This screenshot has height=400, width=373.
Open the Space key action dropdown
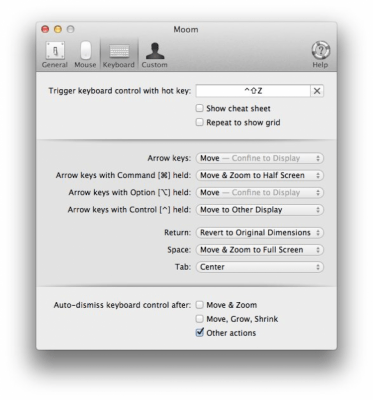260,250
